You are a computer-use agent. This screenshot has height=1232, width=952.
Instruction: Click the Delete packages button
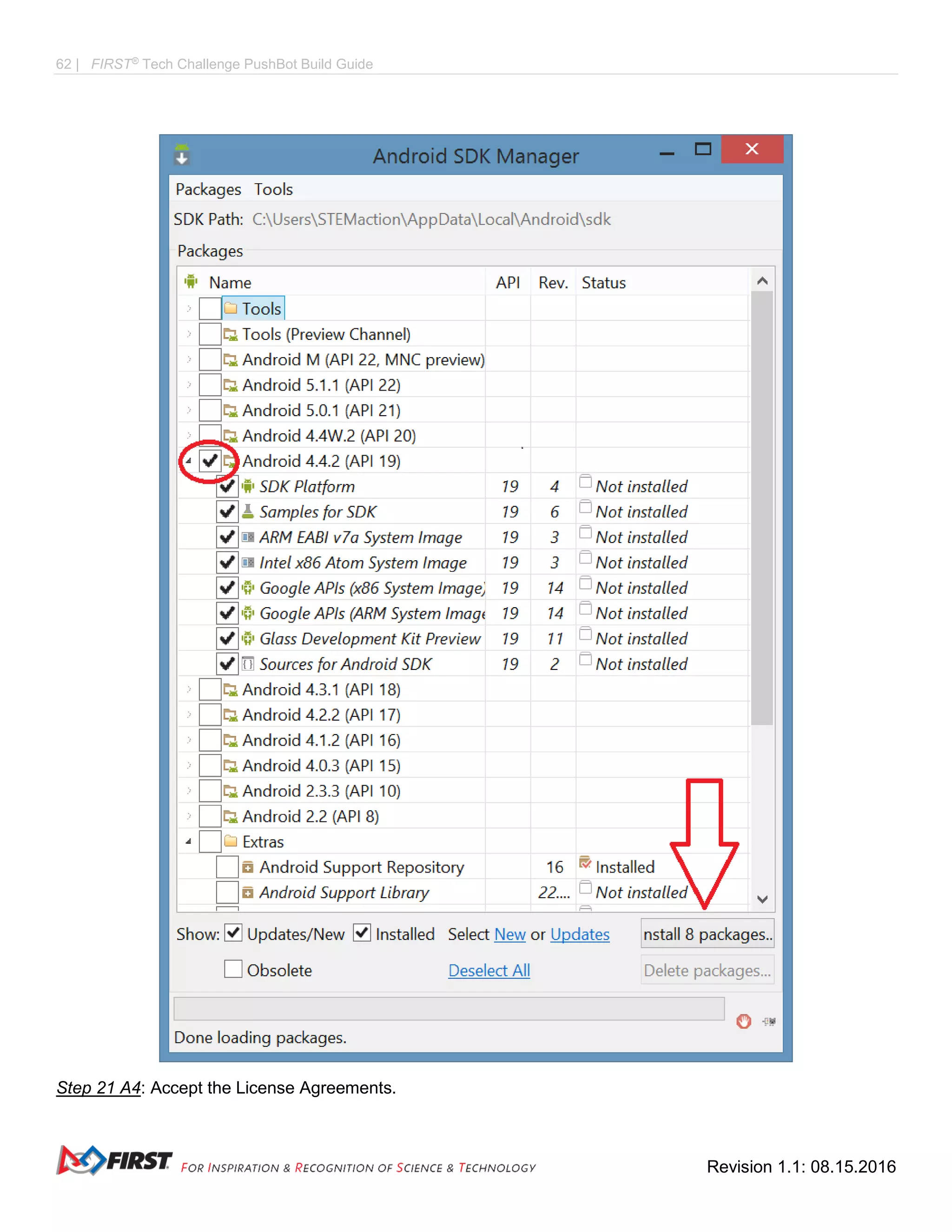click(707, 970)
